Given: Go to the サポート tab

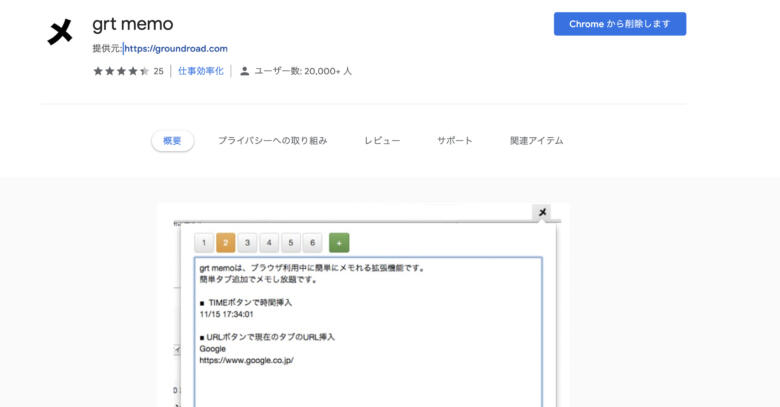Looking at the screenshot, I should tap(455, 141).
